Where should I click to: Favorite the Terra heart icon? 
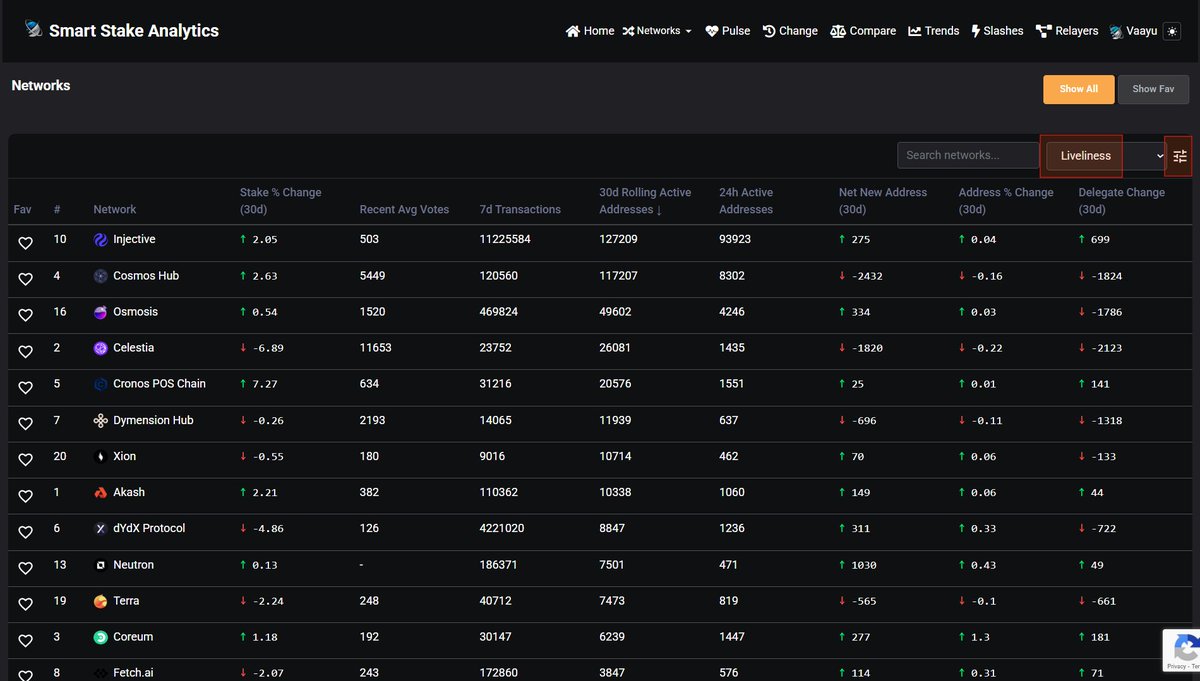(x=26, y=604)
